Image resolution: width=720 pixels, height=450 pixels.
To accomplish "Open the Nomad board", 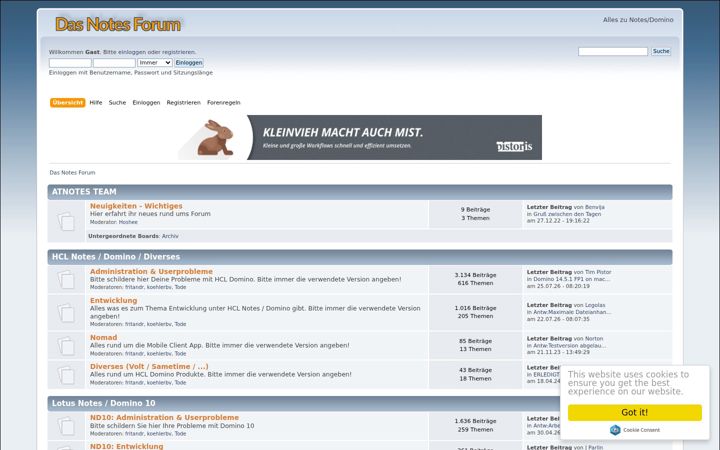I will point(103,337).
